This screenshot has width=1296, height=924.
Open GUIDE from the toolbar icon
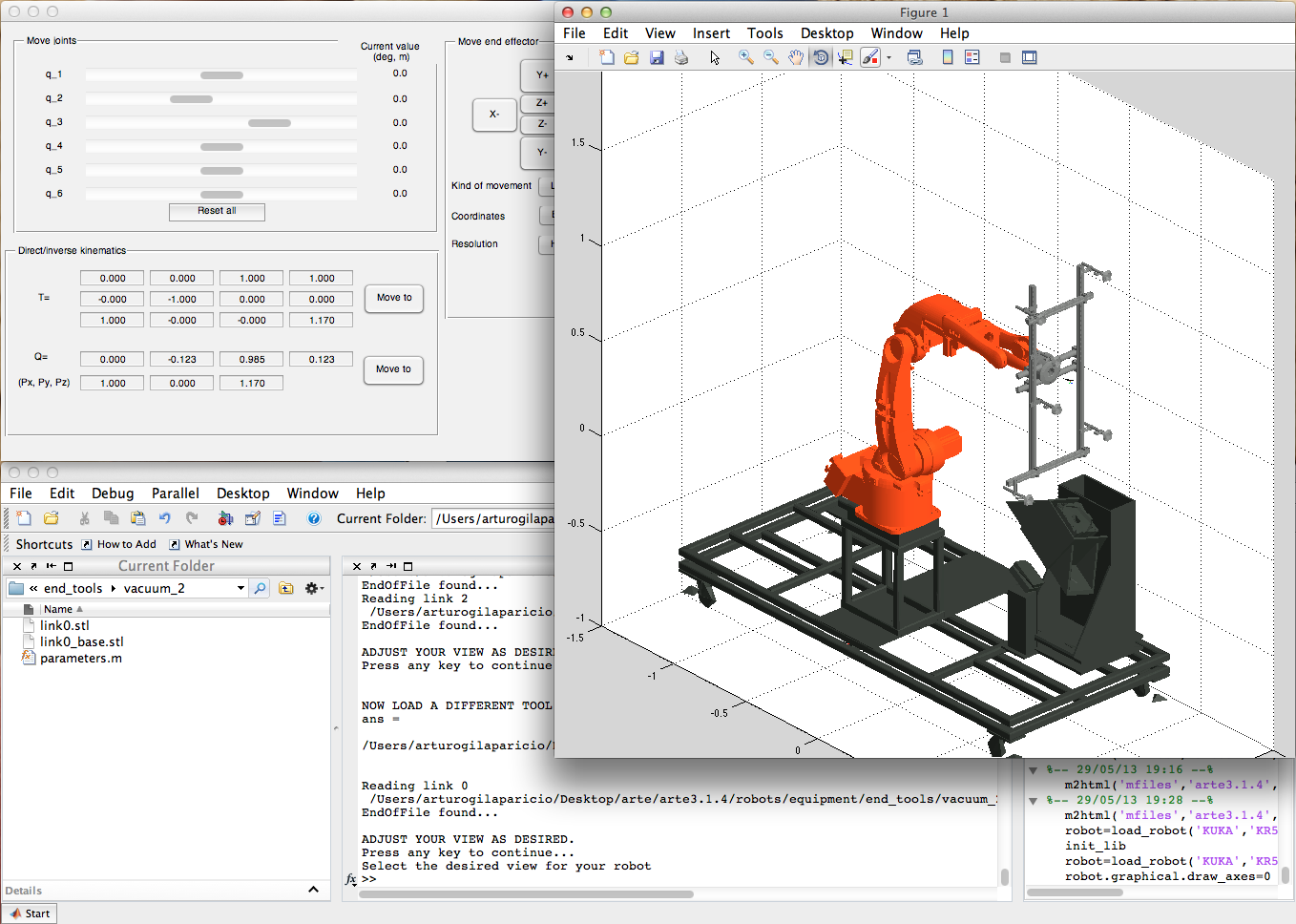253,518
